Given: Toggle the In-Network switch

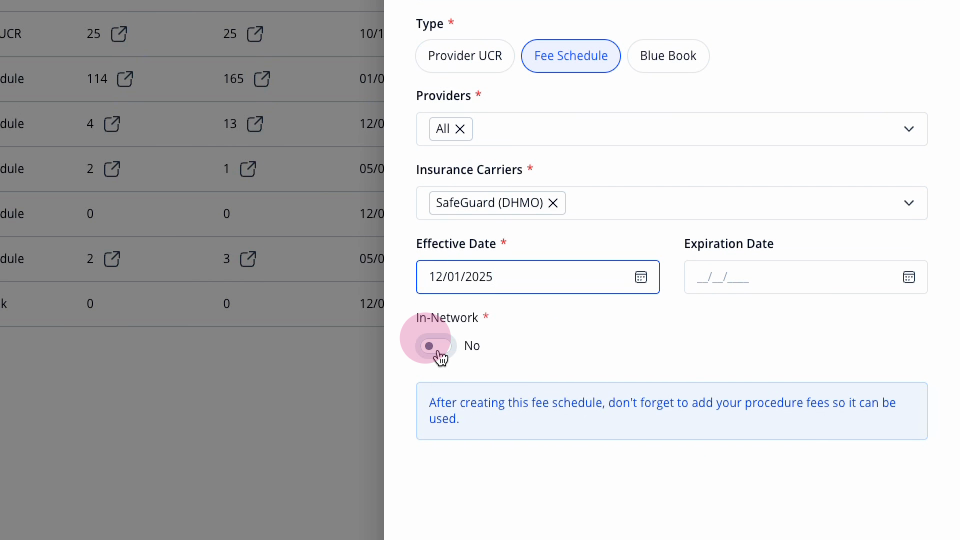Looking at the screenshot, I should point(437,346).
